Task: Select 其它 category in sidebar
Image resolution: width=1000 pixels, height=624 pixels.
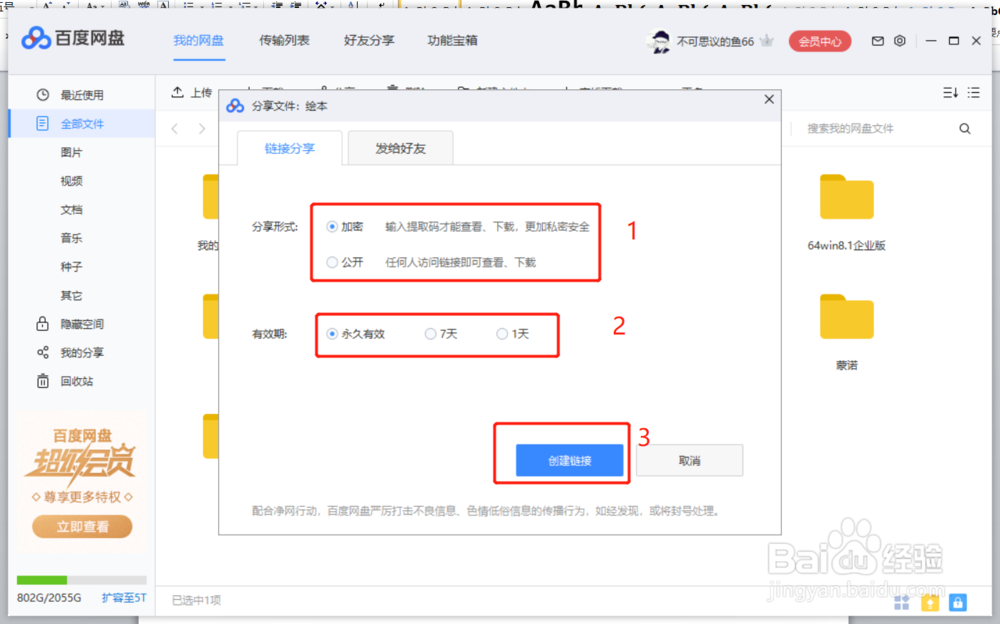Action: tap(71, 295)
